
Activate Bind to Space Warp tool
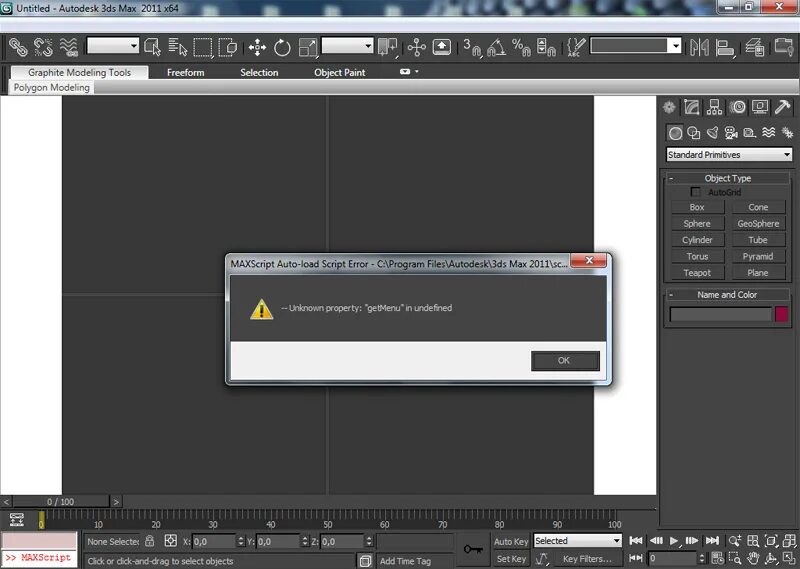coord(69,47)
